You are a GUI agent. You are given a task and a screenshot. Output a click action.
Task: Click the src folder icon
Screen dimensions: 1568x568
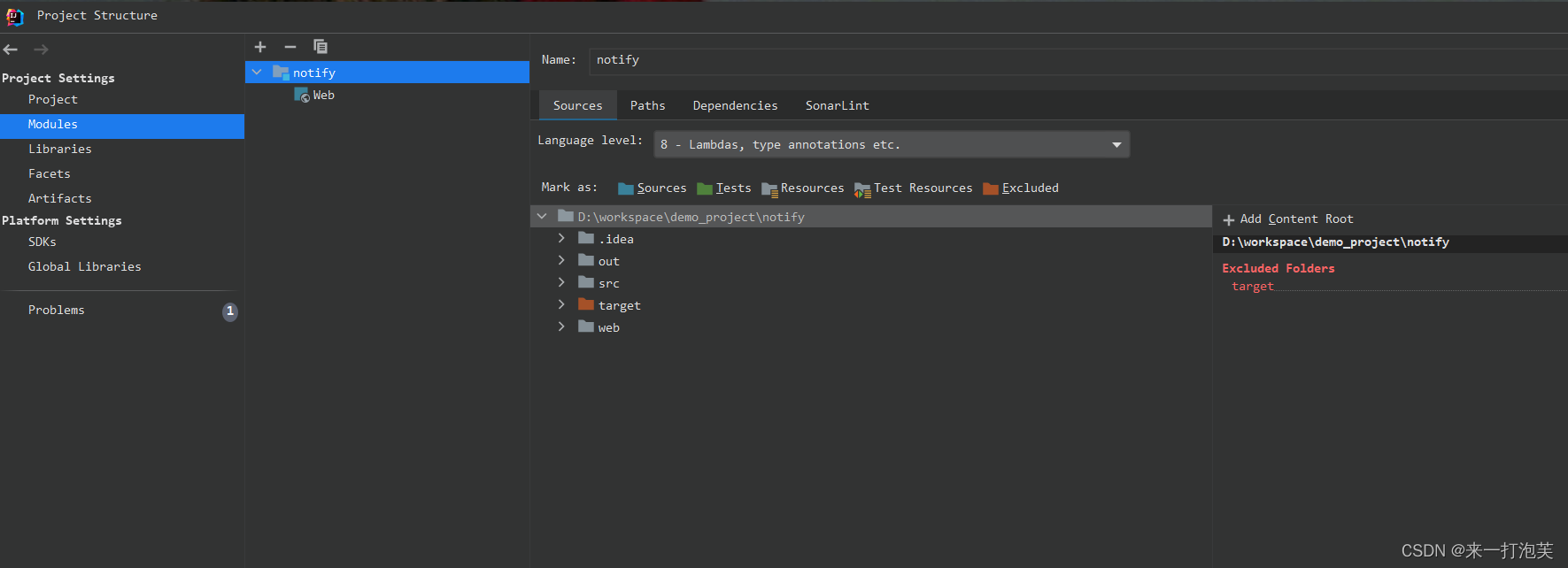coord(586,282)
